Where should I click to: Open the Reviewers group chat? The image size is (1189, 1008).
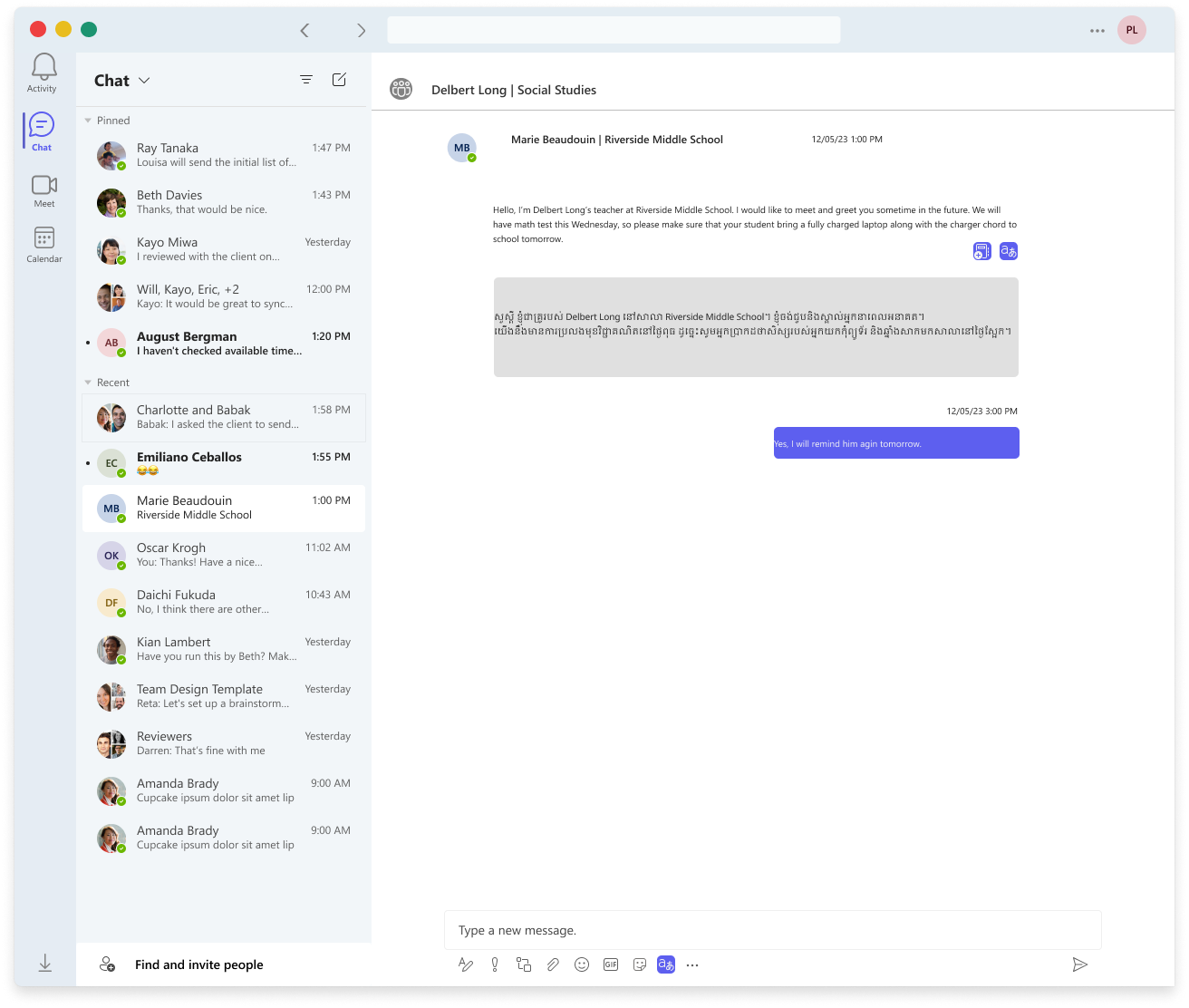pos(224,743)
